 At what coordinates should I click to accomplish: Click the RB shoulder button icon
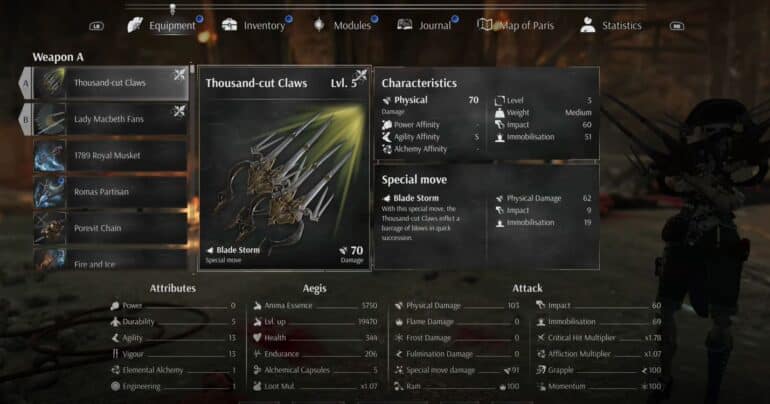(677, 26)
